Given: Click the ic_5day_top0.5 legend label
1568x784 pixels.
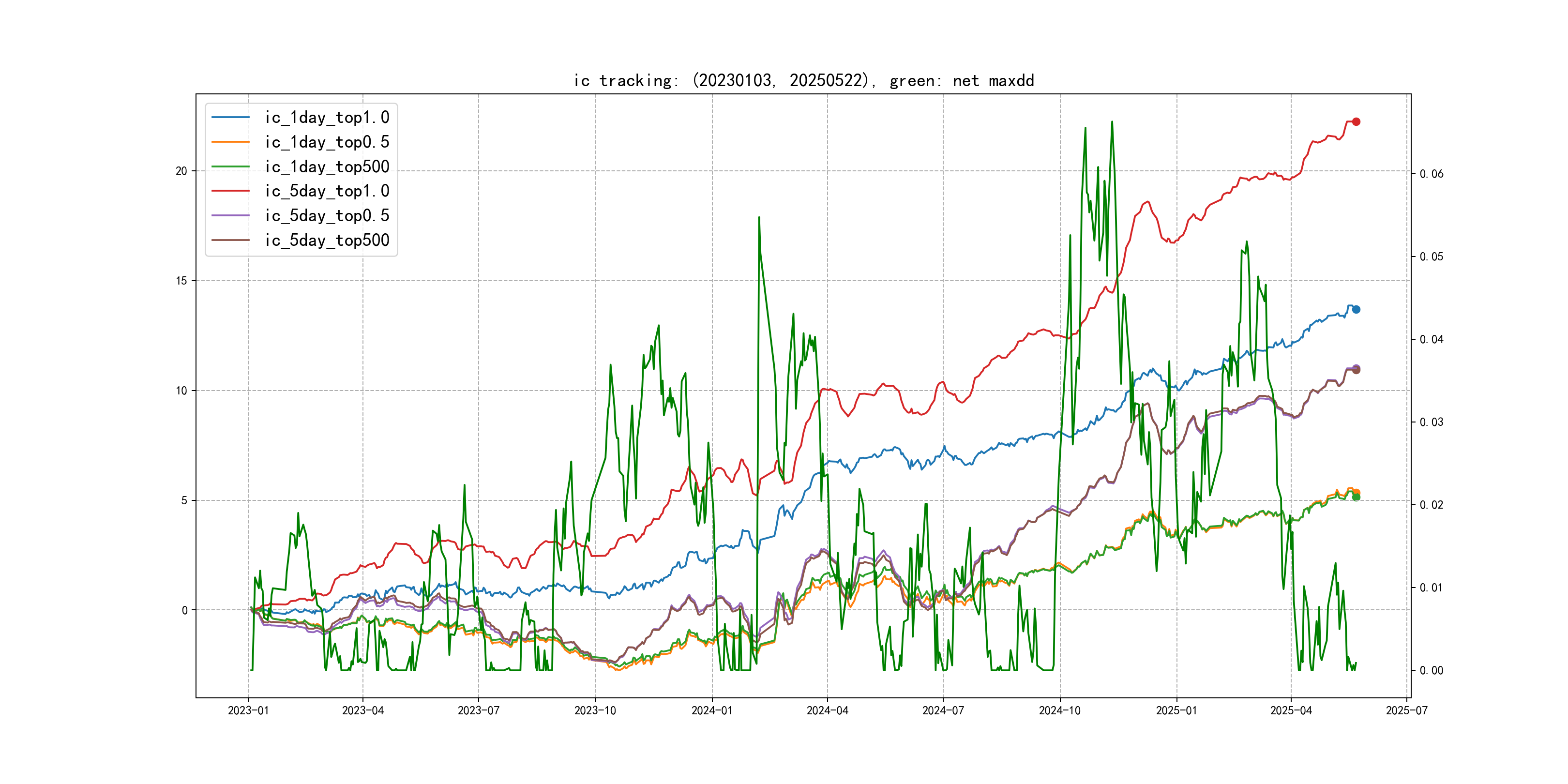Looking at the screenshot, I should (x=327, y=215).
